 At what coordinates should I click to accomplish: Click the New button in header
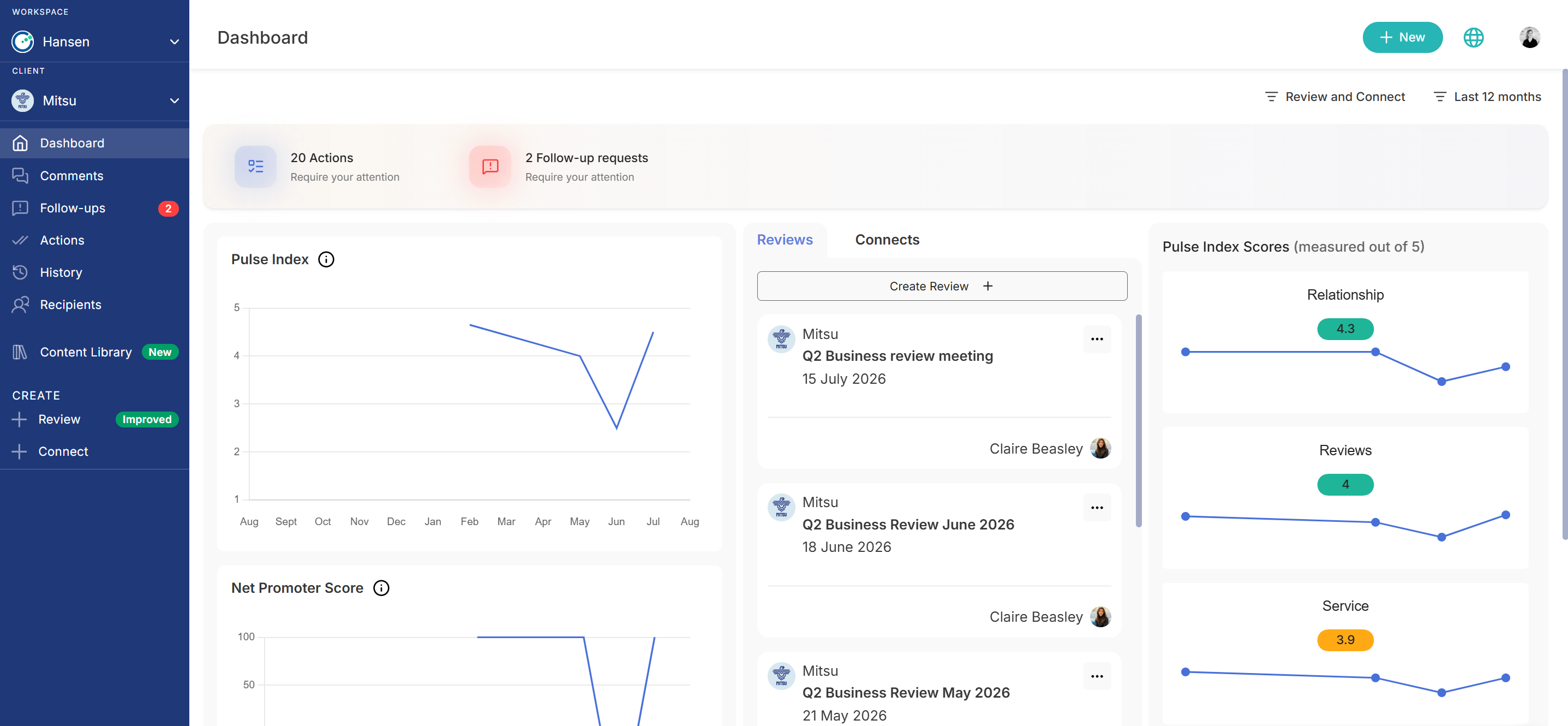tap(1402, 37)
